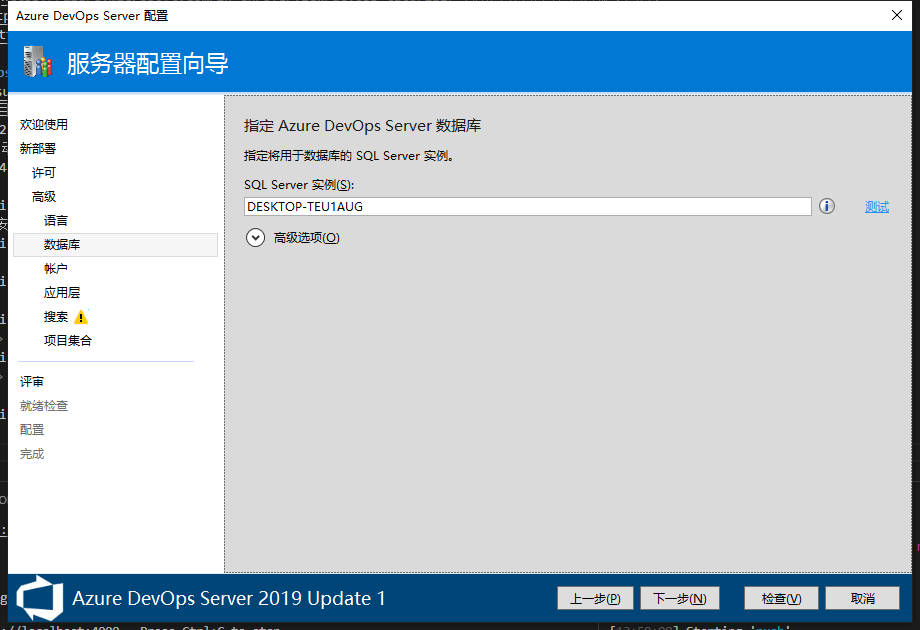Open the 许可 step
The width and height of the screenshot is (920, 630).
(44, 173)
